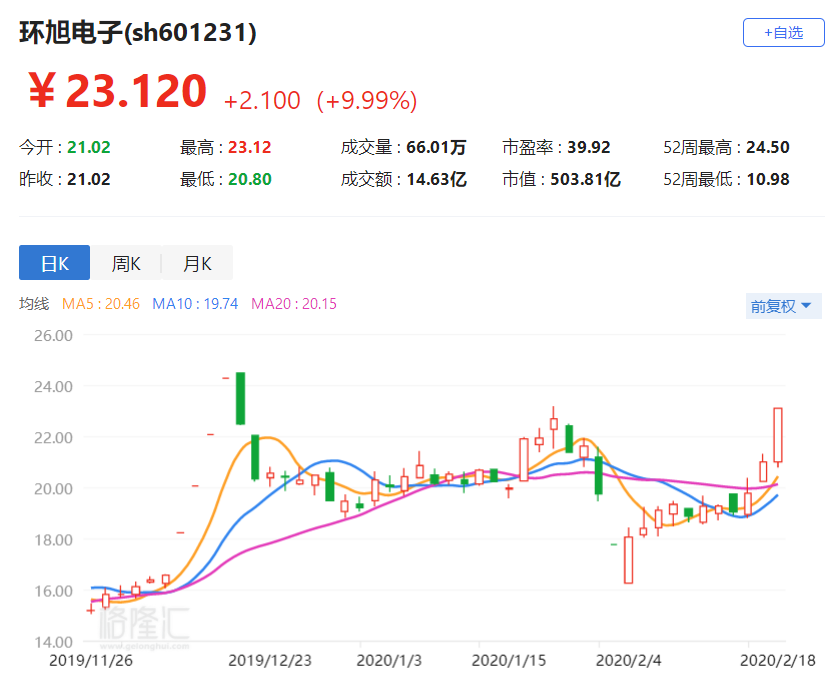
Task: Click the +自选 add to watchlist button
Action: (x=783, y=33)
